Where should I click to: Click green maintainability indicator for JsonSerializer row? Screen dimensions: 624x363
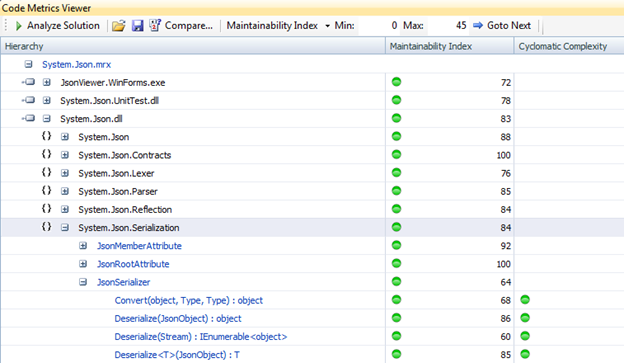point(396,282)
